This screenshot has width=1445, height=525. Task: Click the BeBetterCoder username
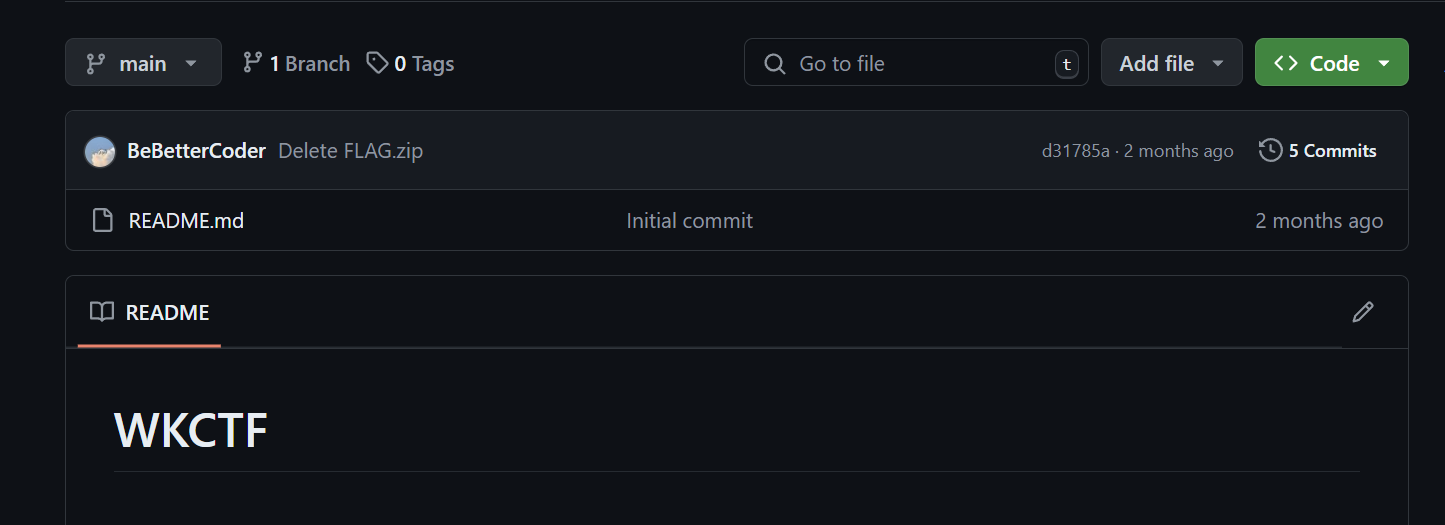[x=196, y=151]
